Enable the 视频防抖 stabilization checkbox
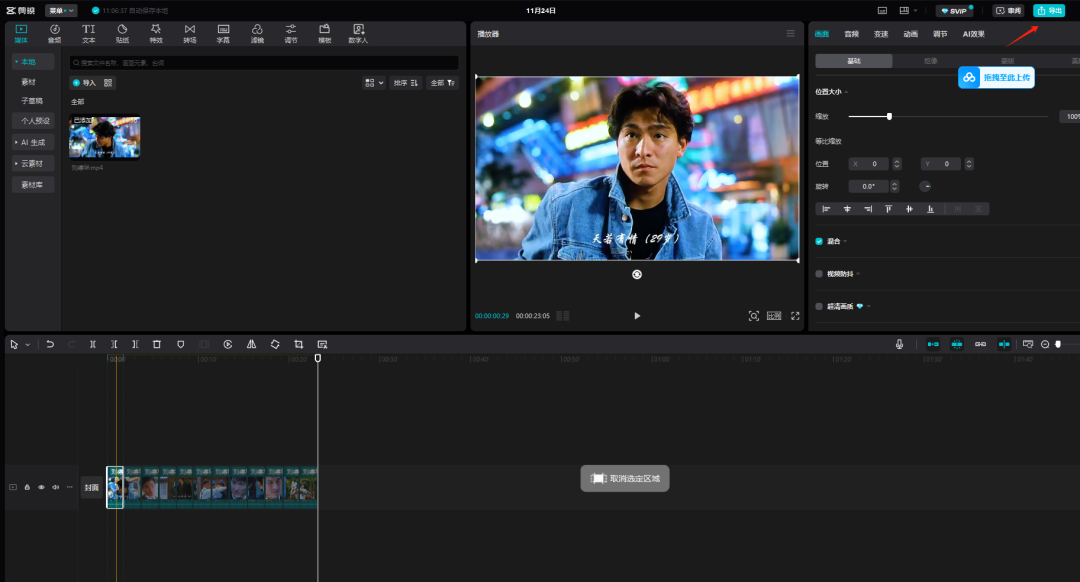1080x582 pixels. (x=819, y=273)
